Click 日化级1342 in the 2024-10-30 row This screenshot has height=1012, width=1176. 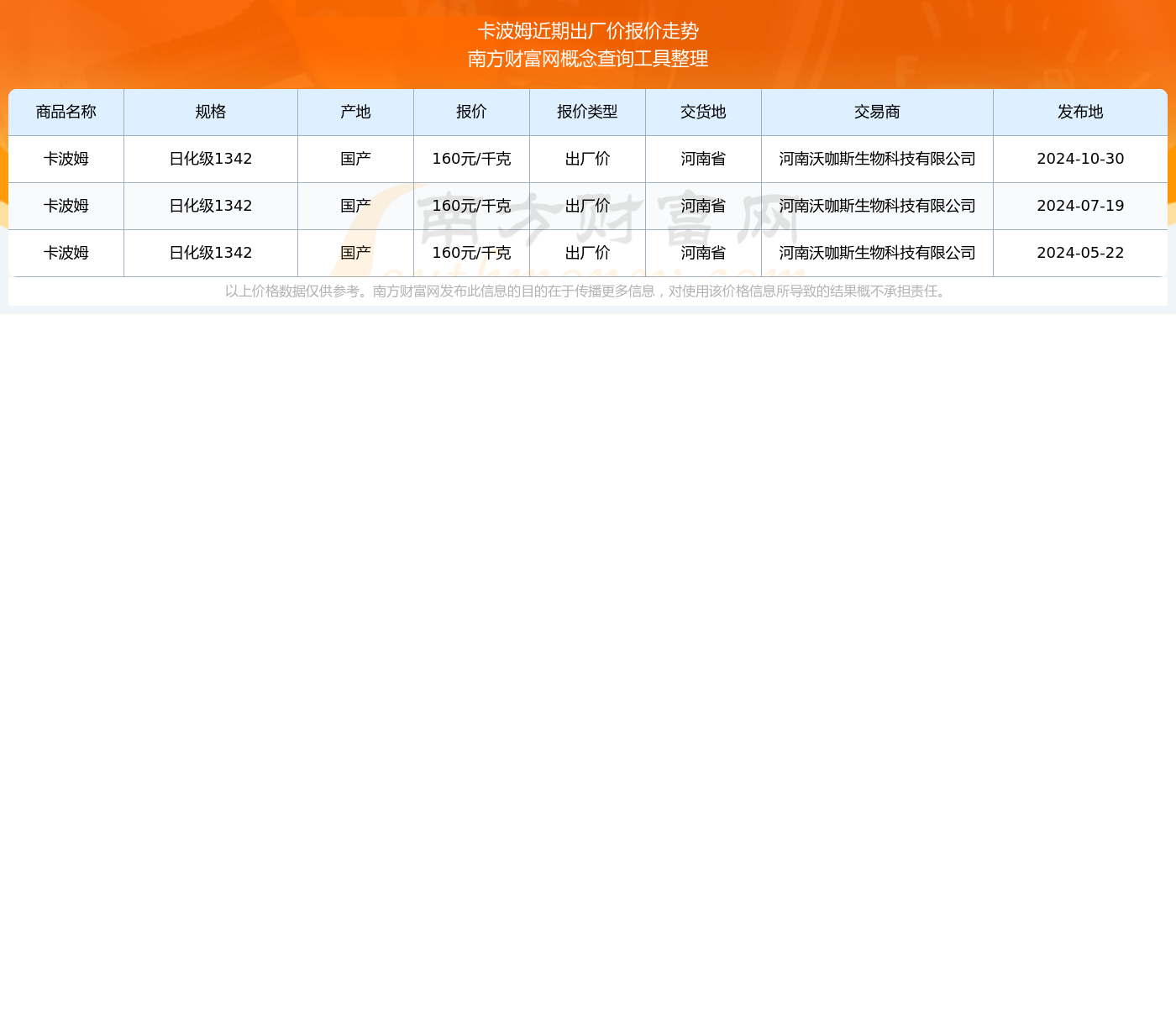pyautogui.click(x=211, y=159)
